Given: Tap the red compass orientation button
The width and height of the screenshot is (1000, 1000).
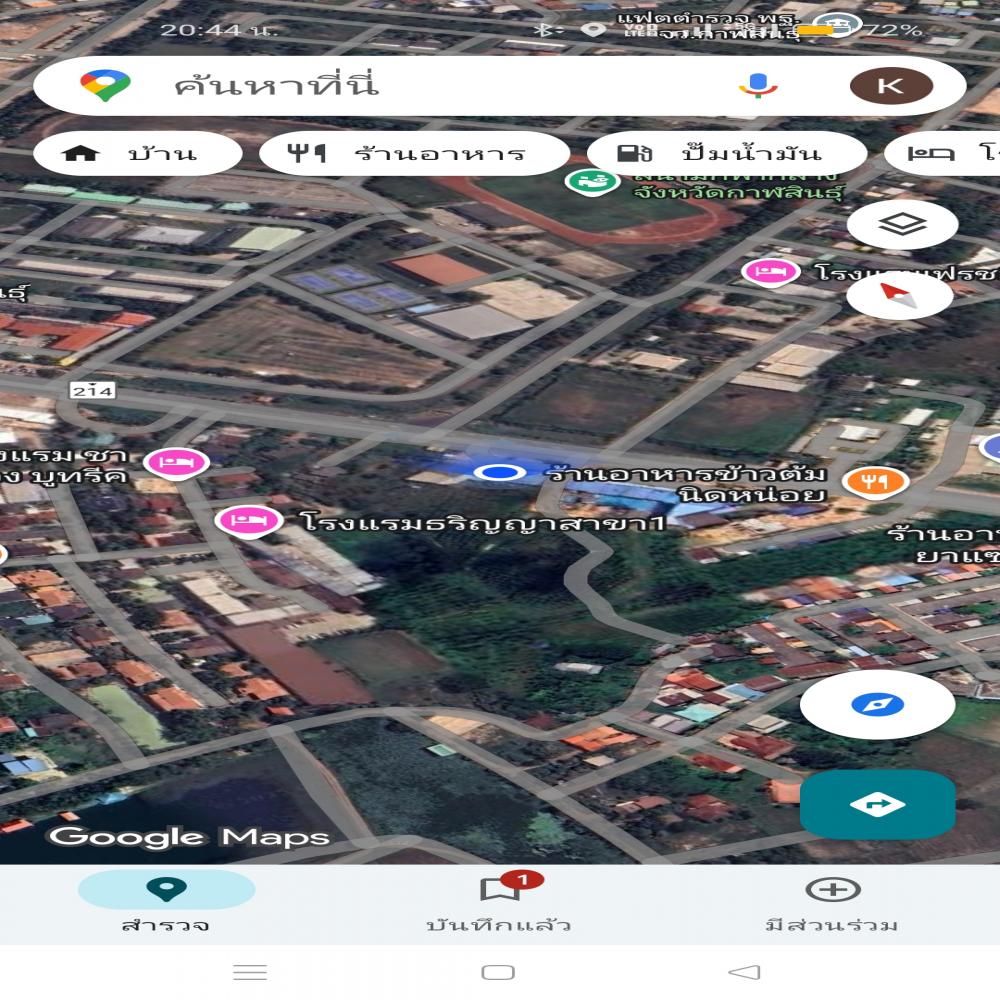Looking at the screenshot, I should pos(899,296).
